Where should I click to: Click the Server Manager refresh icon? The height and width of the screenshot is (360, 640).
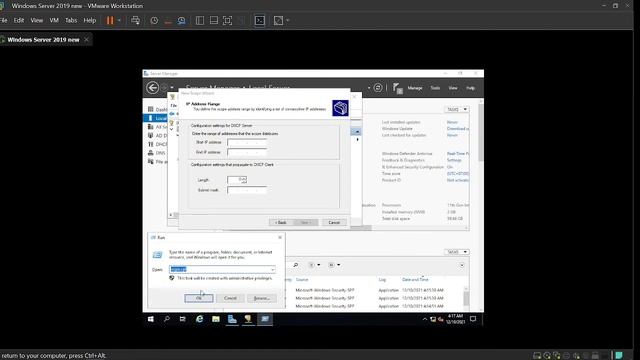click(378, 88)
